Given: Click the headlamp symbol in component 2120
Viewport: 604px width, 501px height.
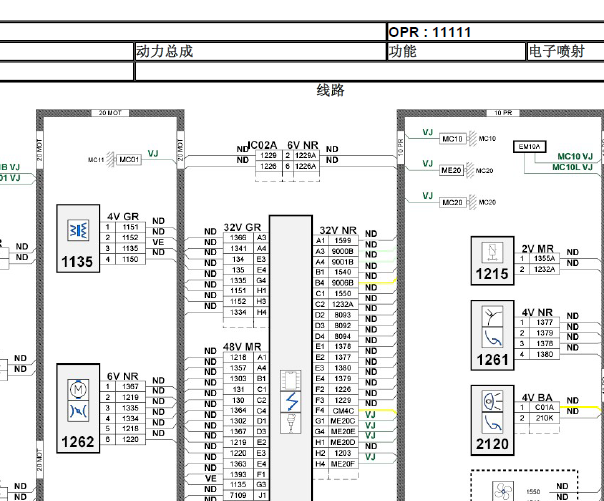Looking at the screenshot, I should [492, 401].
